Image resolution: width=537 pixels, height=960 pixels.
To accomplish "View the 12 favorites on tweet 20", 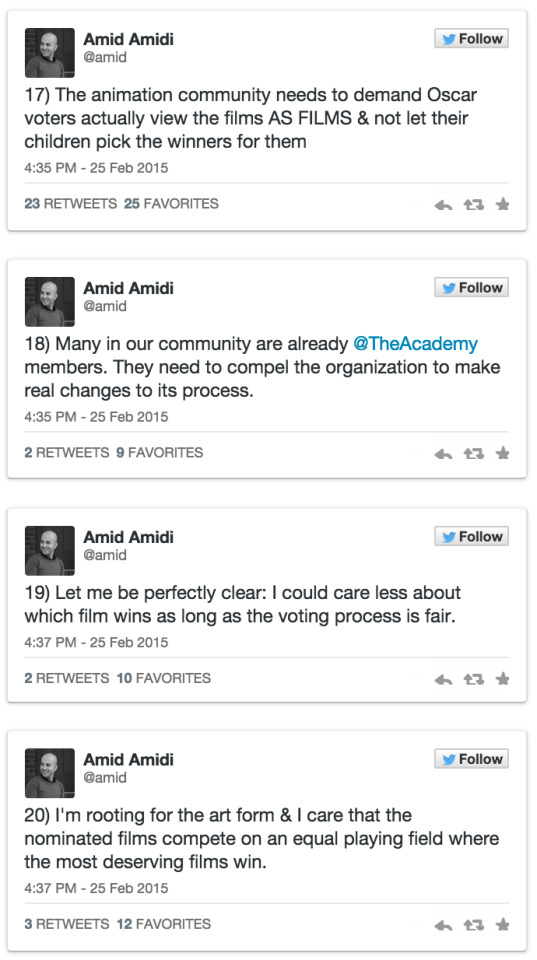I will (x=163, y=924).
